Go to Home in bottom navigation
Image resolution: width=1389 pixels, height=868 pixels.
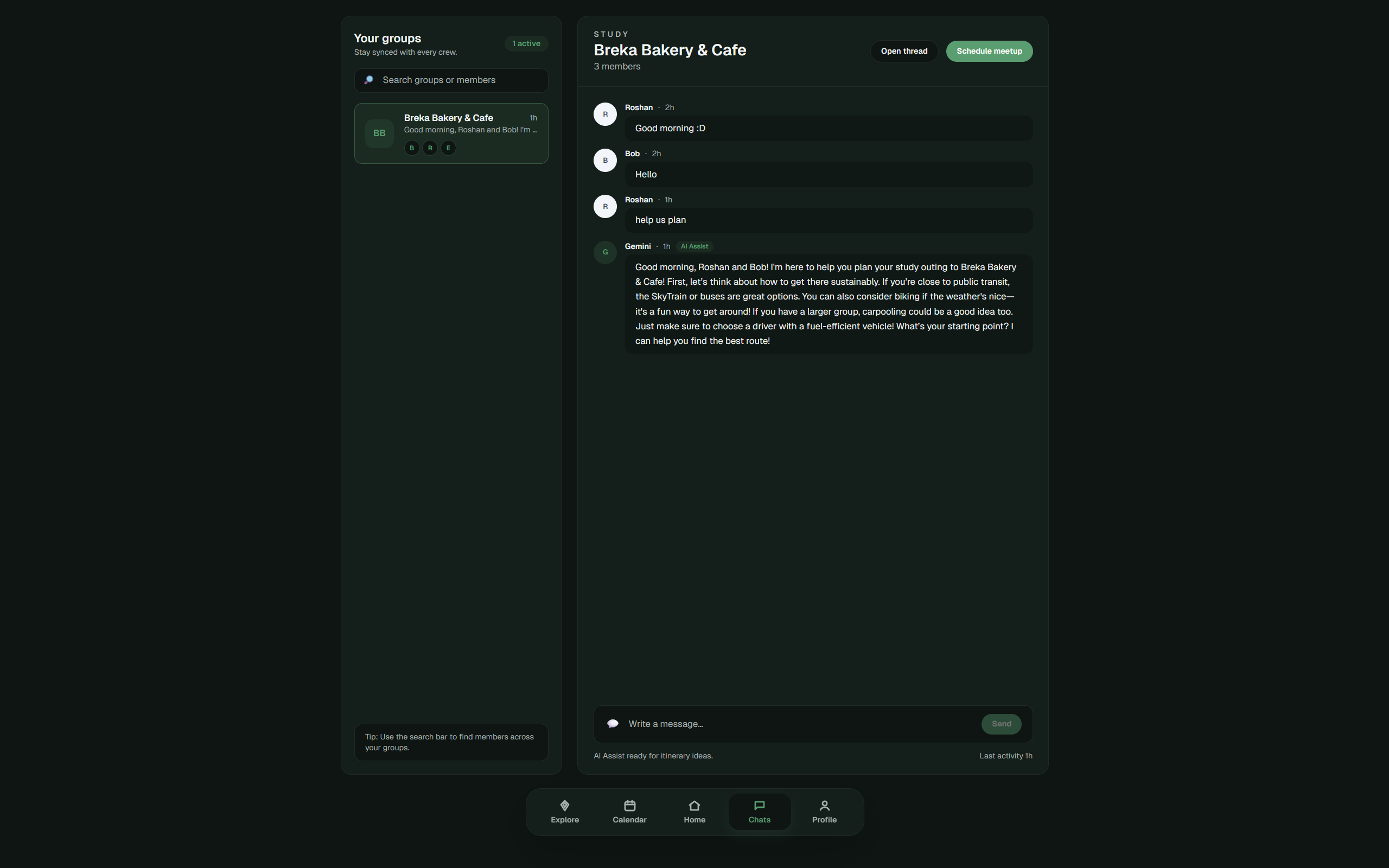pyautogui.click(x=694, y=811)
